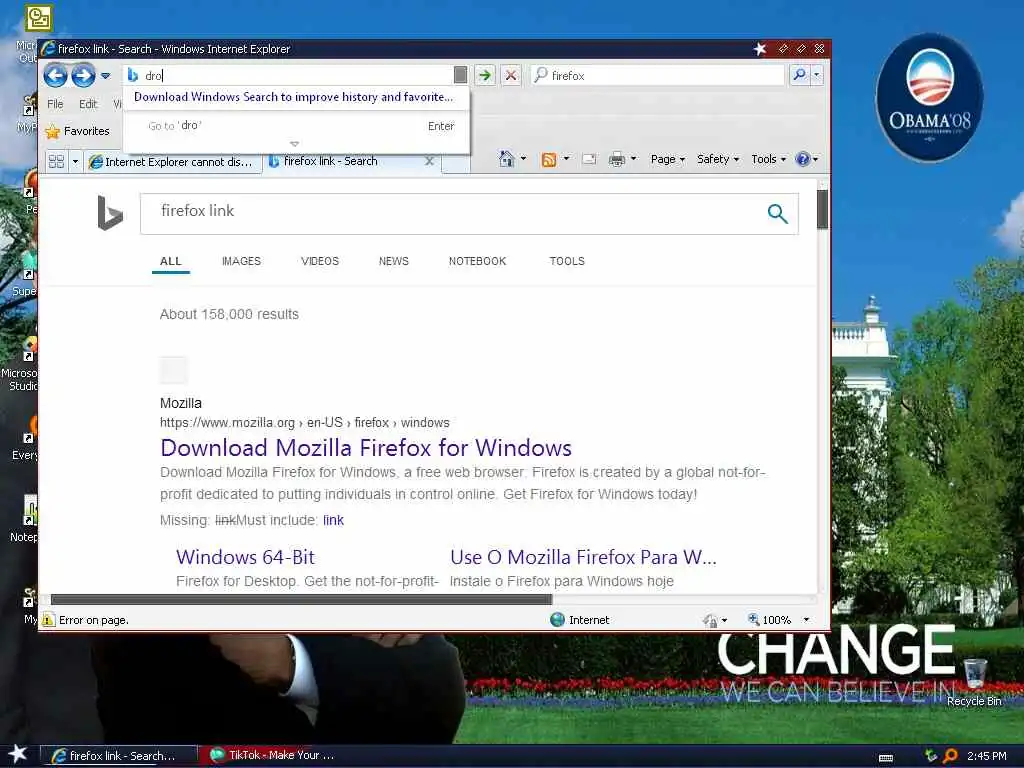Viewport: 1024px width, 768px height.
Task: Go back with the Back arrow button
Action: 56,76
